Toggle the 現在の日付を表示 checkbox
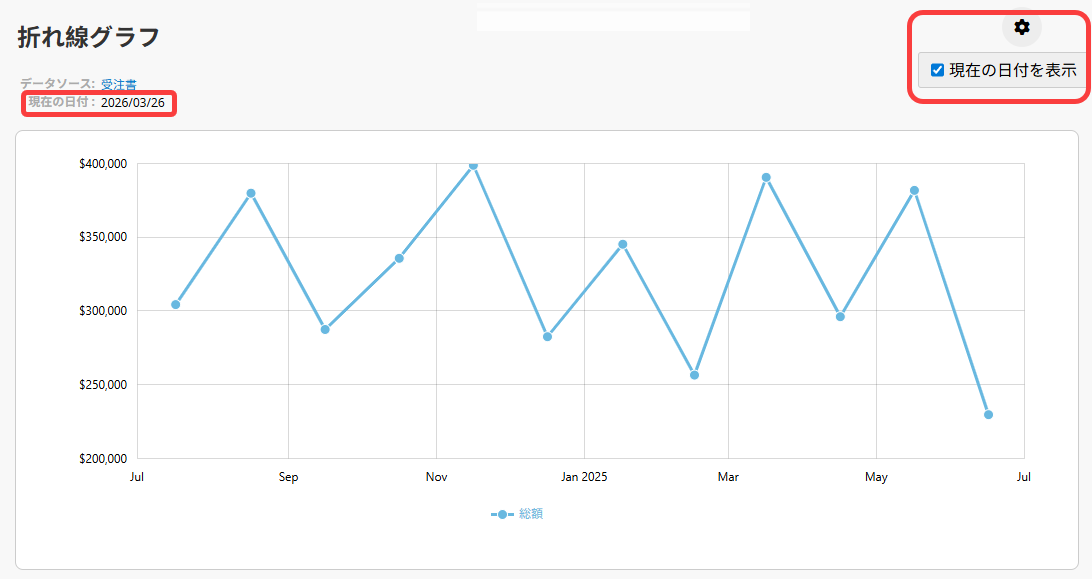Image resolution: width=1092 pixels, height=579 pixels. (937, 70)
